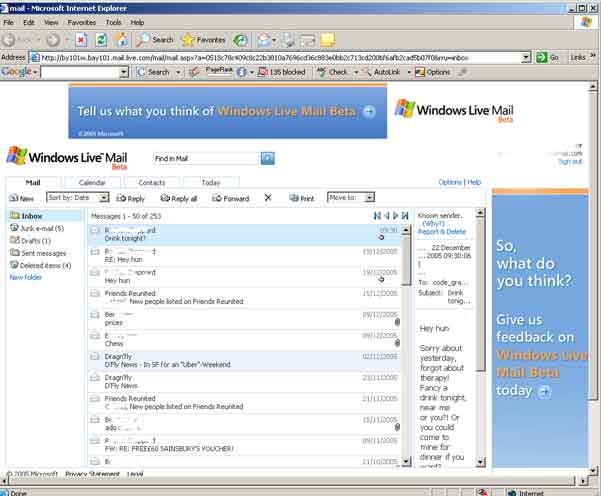The height and width of the screenshot is (496, 601).
Task: Open the Mail envelope toolbar icon
Action: (264, 40)
